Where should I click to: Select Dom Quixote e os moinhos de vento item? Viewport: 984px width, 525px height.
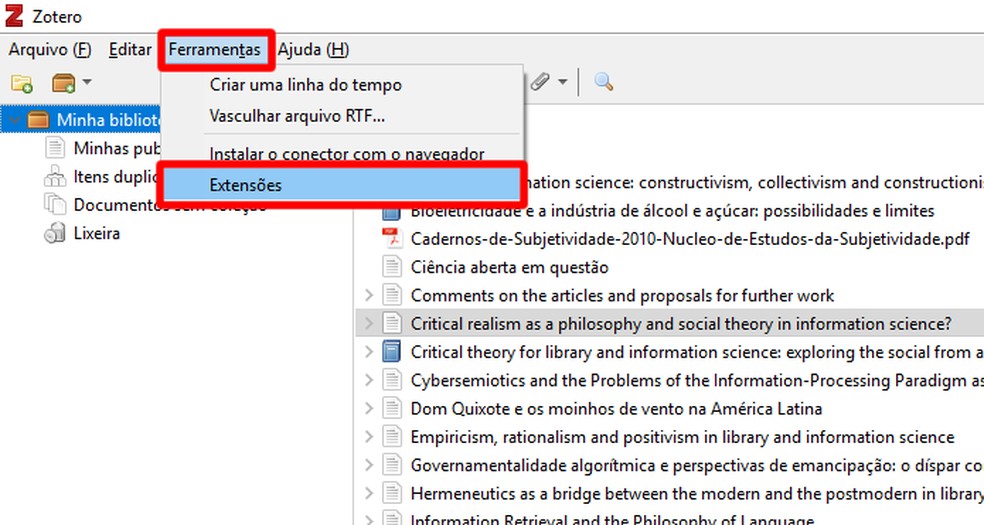click(x=616, y=409)
